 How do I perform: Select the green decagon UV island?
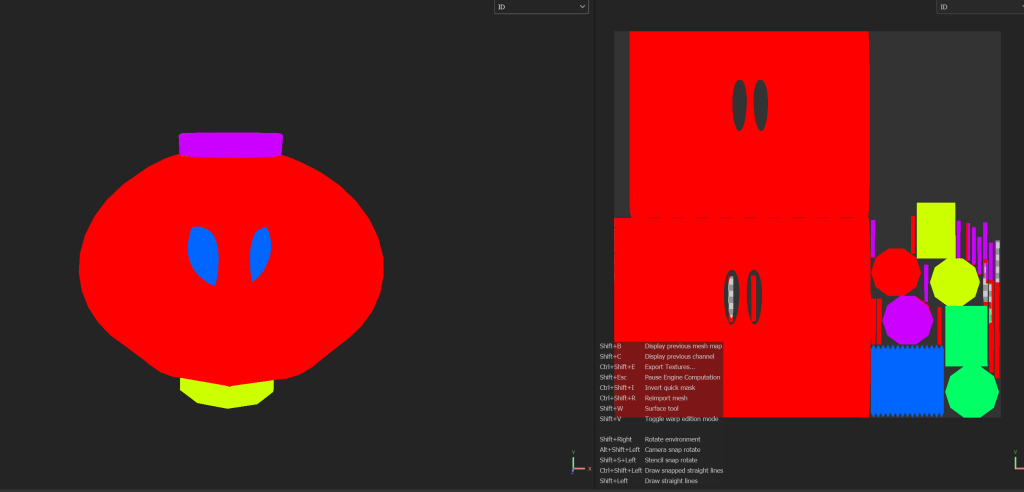[971, 391]
